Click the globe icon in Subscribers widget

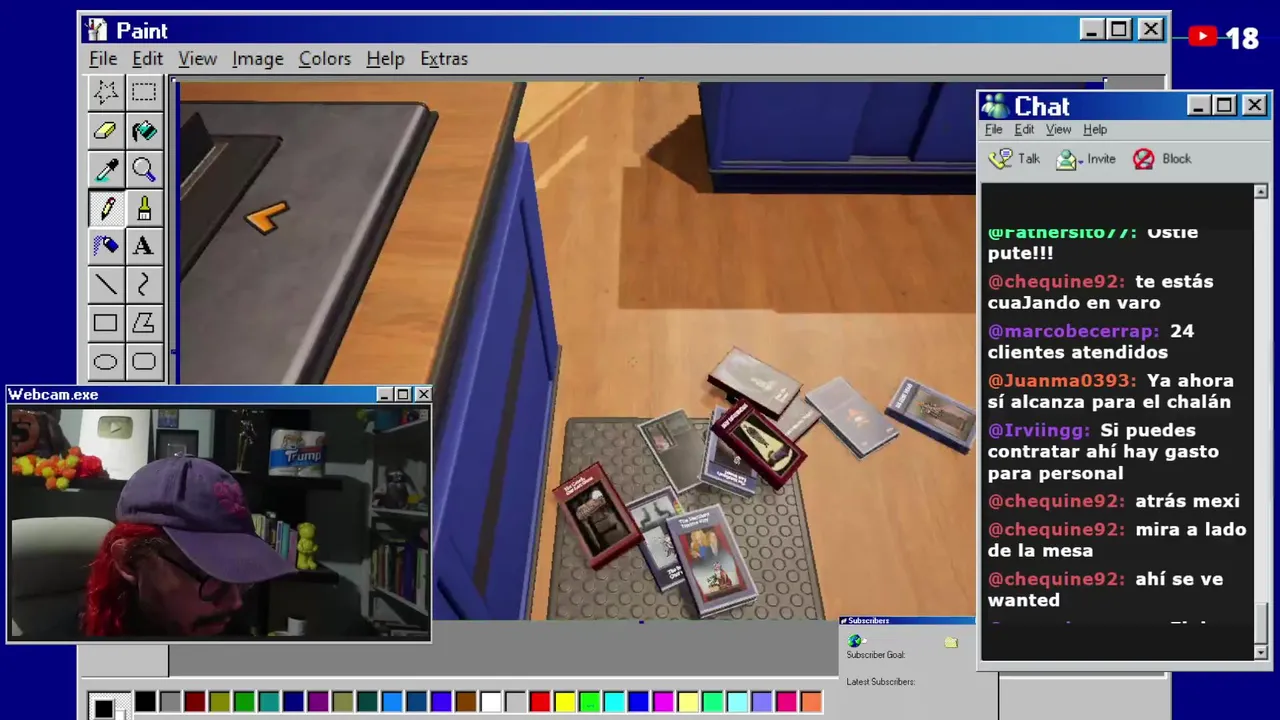click(855, 641)
